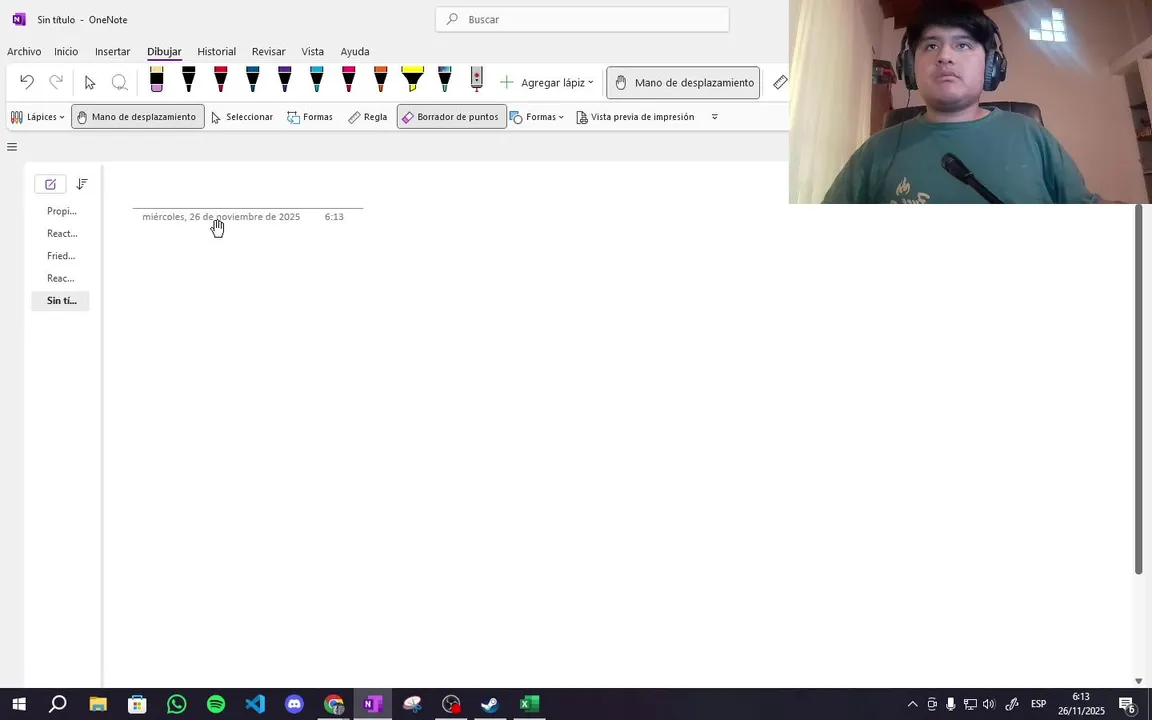Open Spotify from the taskbar
The image size is (1152, 720).
pos(215,704)
